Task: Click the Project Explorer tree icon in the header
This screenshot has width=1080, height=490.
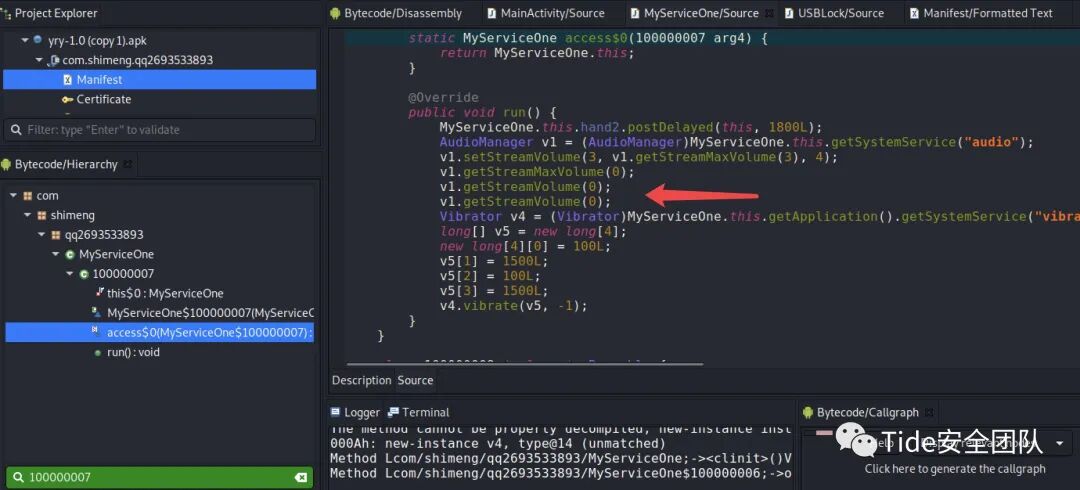Action: click(x=6, y=13)
